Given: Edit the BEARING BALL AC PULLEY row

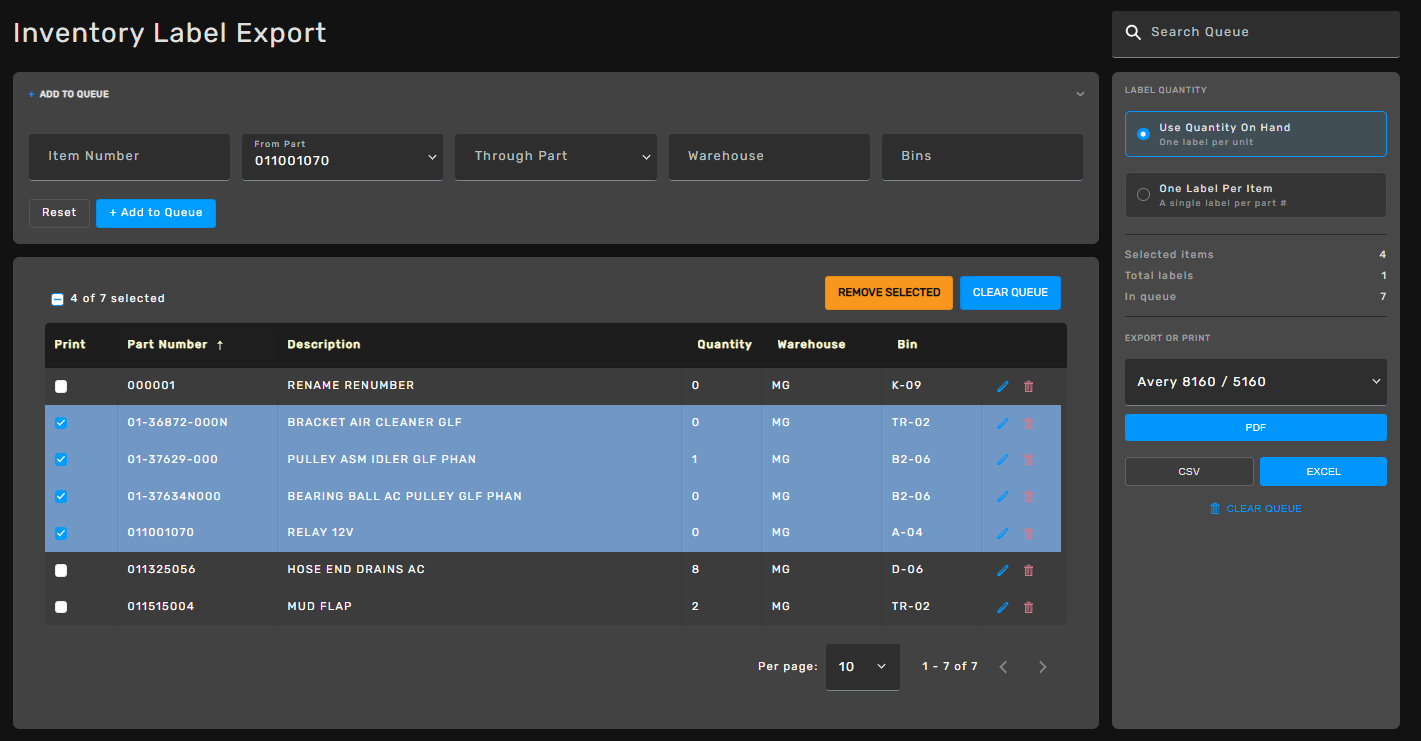Looking at the screenshot, I should tap(1003, 497).
